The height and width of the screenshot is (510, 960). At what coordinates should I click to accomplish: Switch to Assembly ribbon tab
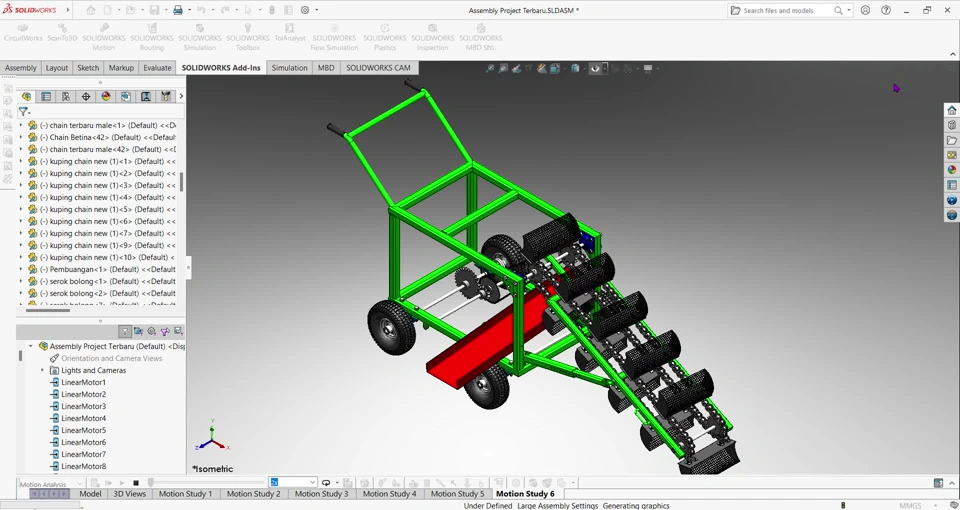21,68
